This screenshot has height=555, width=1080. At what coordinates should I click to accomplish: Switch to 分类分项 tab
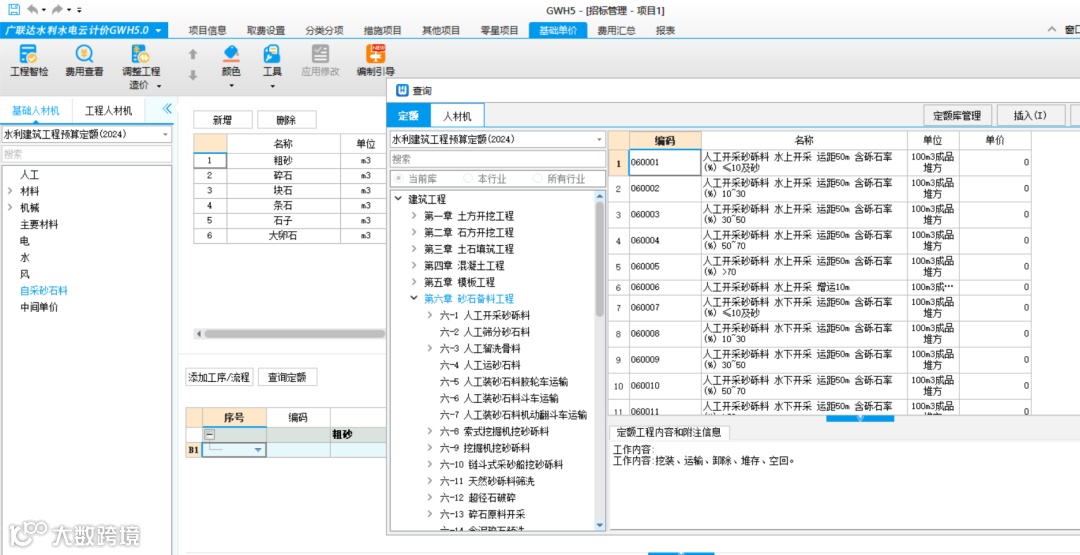pyautogui.click(x=324, y=30)
